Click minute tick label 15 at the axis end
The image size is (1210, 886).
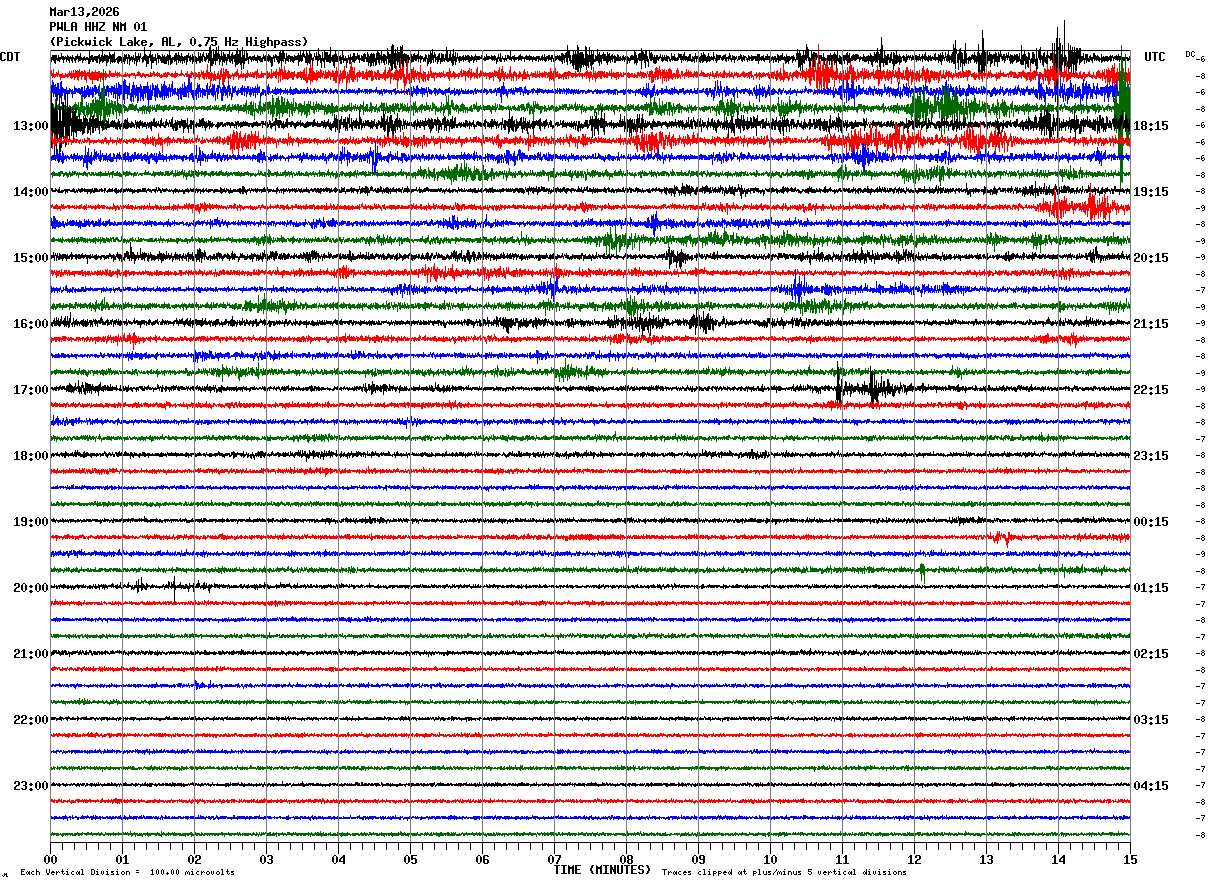pyautogui.click(x=1130, y=859)
